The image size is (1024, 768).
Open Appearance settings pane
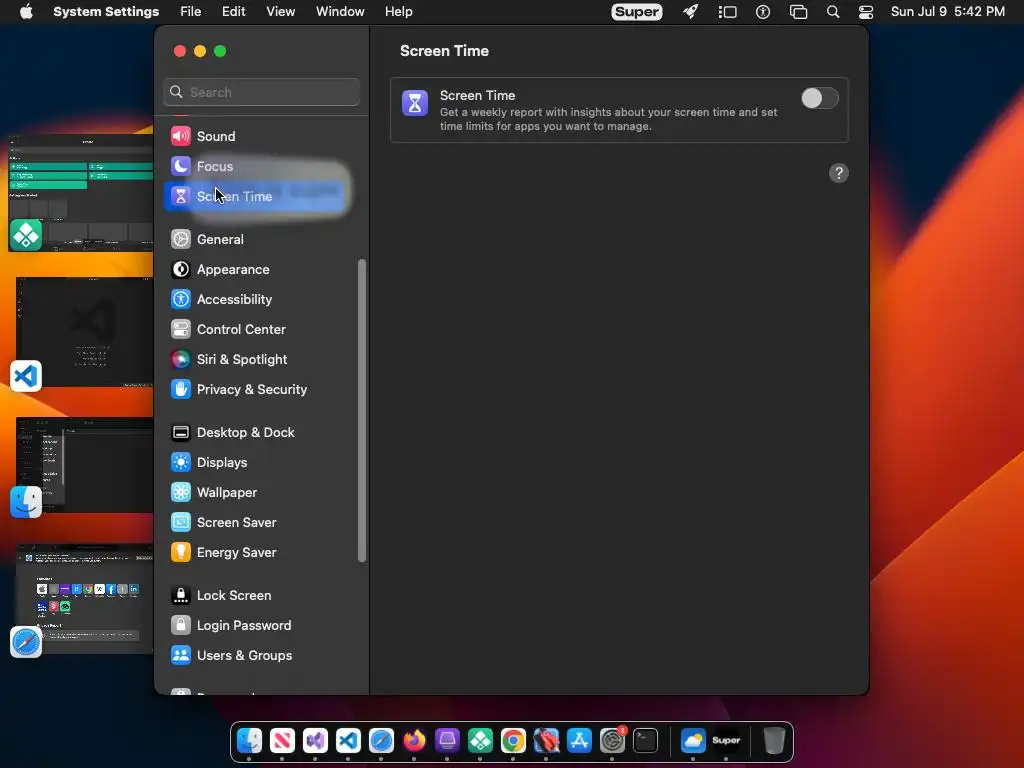click(x=261, y=269)
